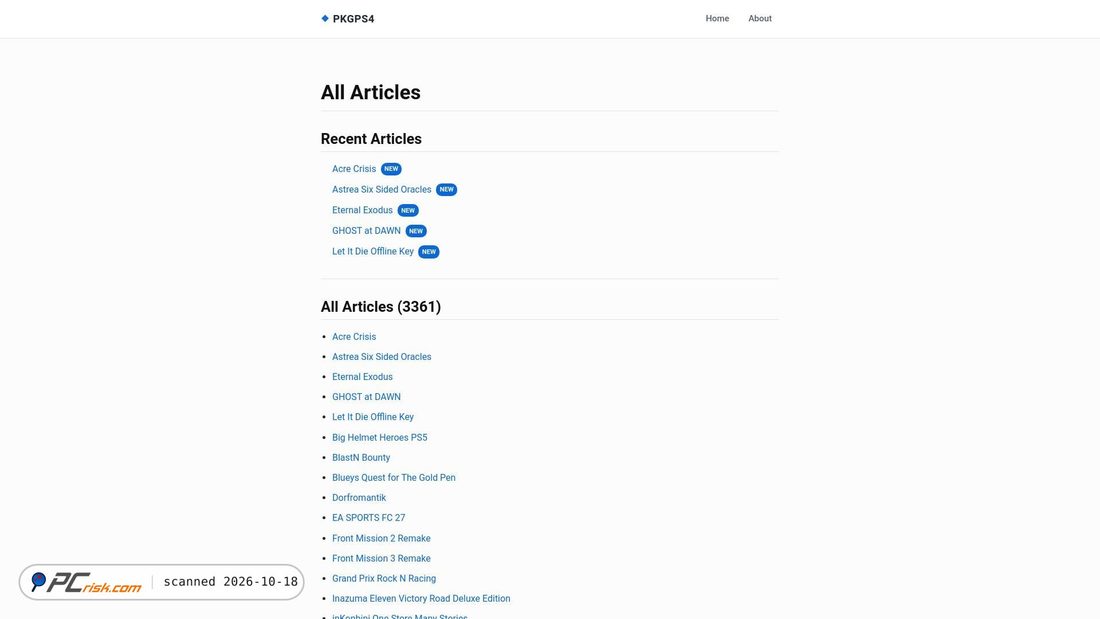Open the EA SPORTS FC 27 article
Image resolution: width=1100 pixels, height=619 pixels.
pyautogui.click(x=368, y=518)
